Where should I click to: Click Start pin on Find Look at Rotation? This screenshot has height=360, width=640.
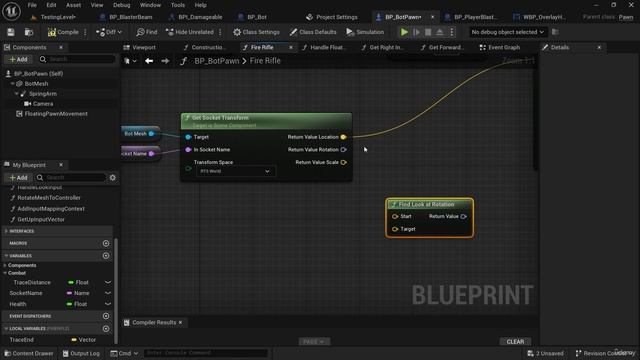point(395,216)
